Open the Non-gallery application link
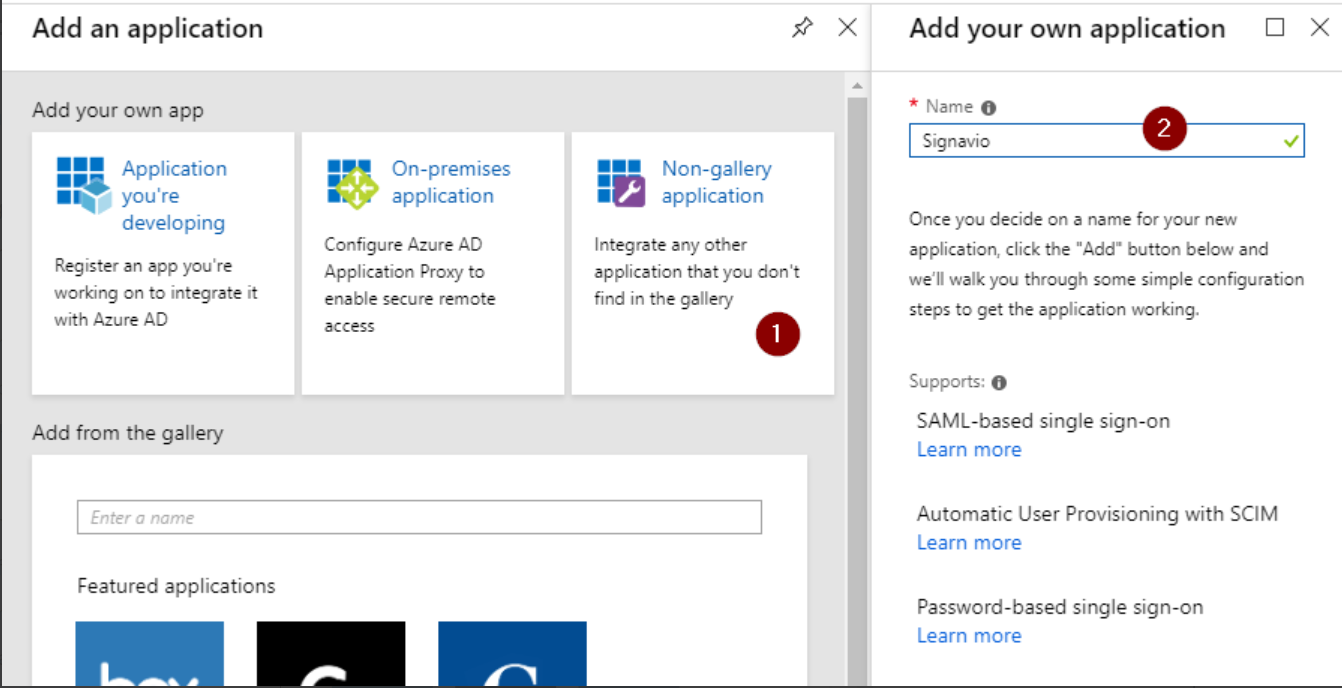This screenshot has width=1342, height=688. (x=716, y=182)
